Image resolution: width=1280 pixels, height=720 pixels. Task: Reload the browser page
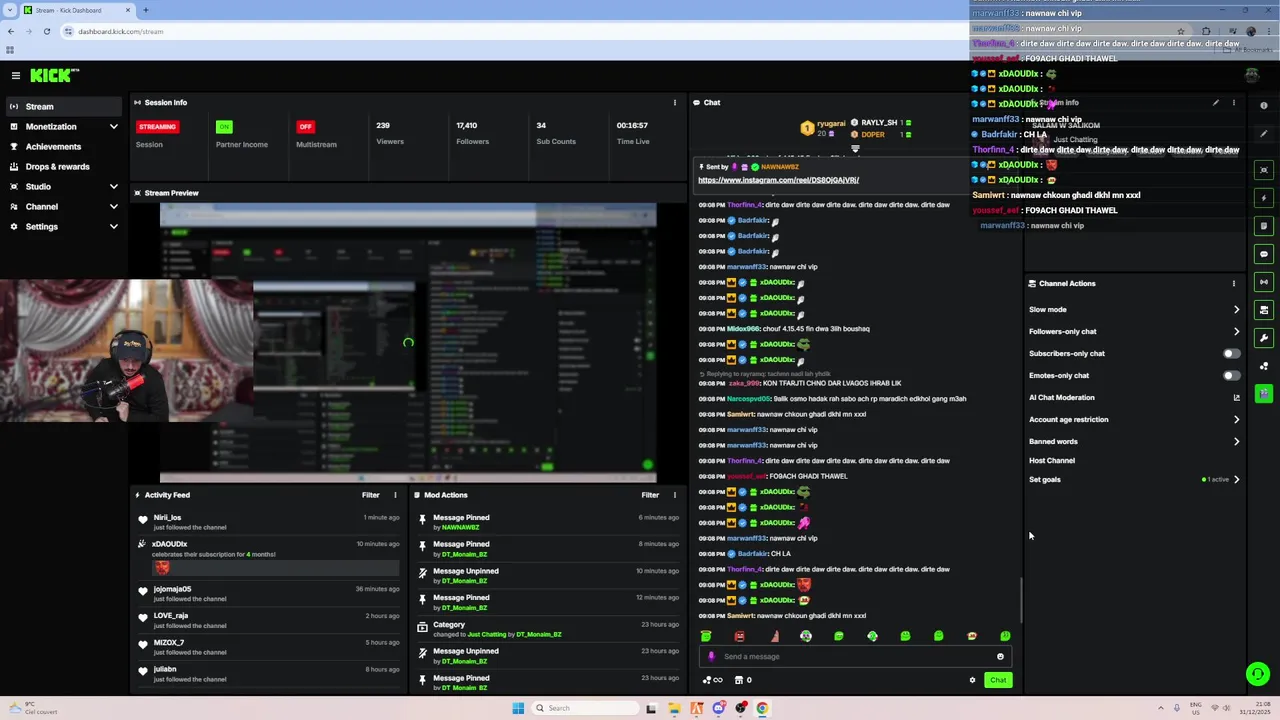pyautogui.click(x=46, y=31)
